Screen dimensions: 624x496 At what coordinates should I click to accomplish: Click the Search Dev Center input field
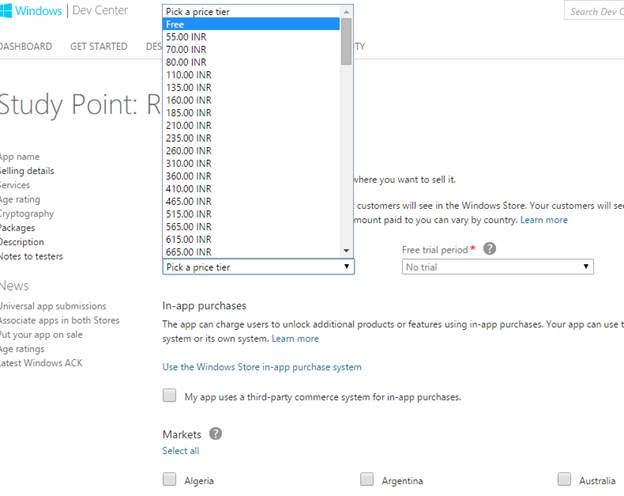pyautogui.click(x=595, y=12)
